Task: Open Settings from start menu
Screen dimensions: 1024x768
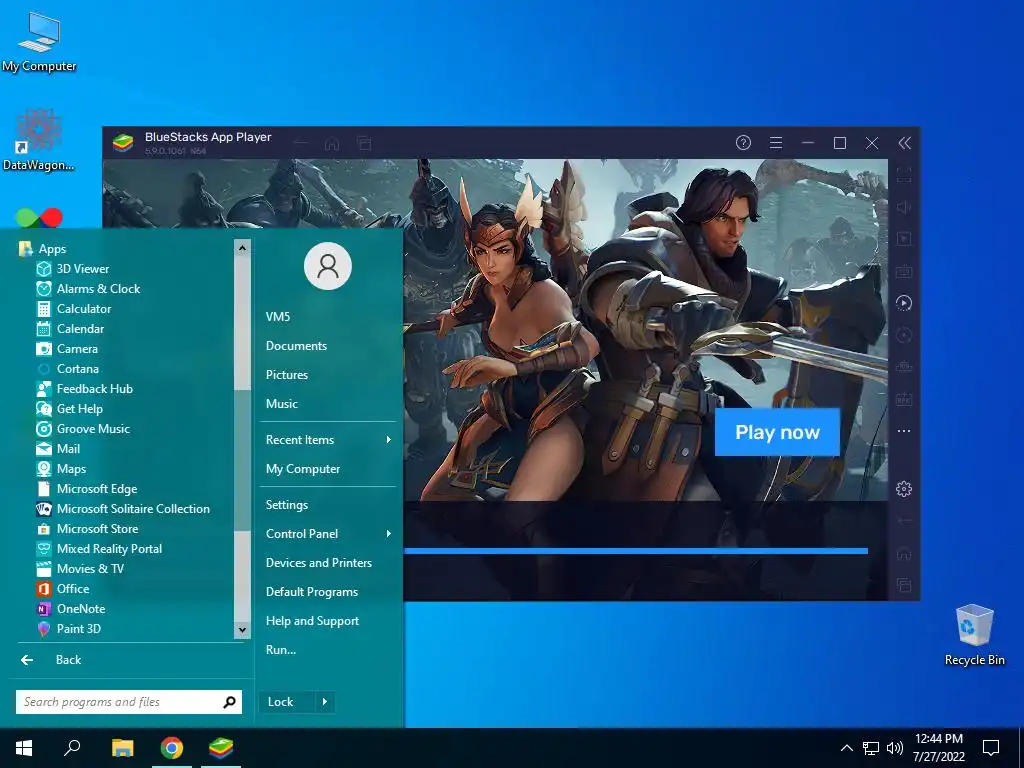Action: [287, 505]
